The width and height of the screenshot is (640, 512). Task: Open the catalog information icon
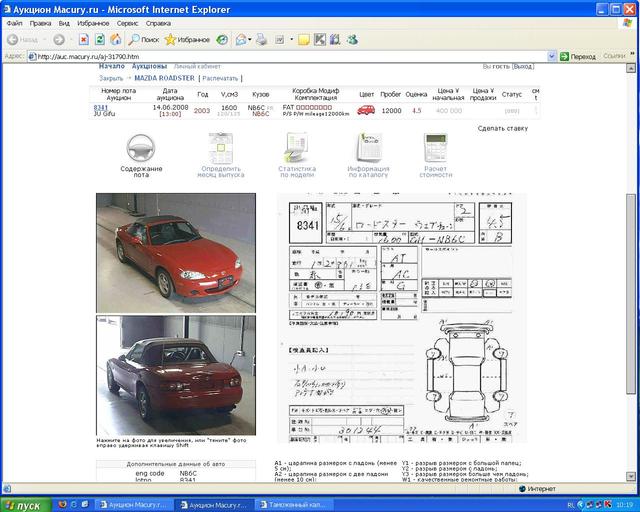(368, 148)
